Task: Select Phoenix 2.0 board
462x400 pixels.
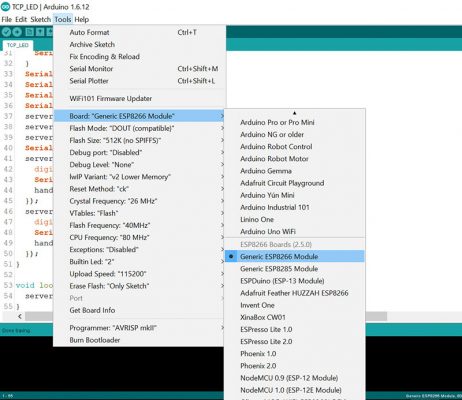Action: (x=295, y=366)
